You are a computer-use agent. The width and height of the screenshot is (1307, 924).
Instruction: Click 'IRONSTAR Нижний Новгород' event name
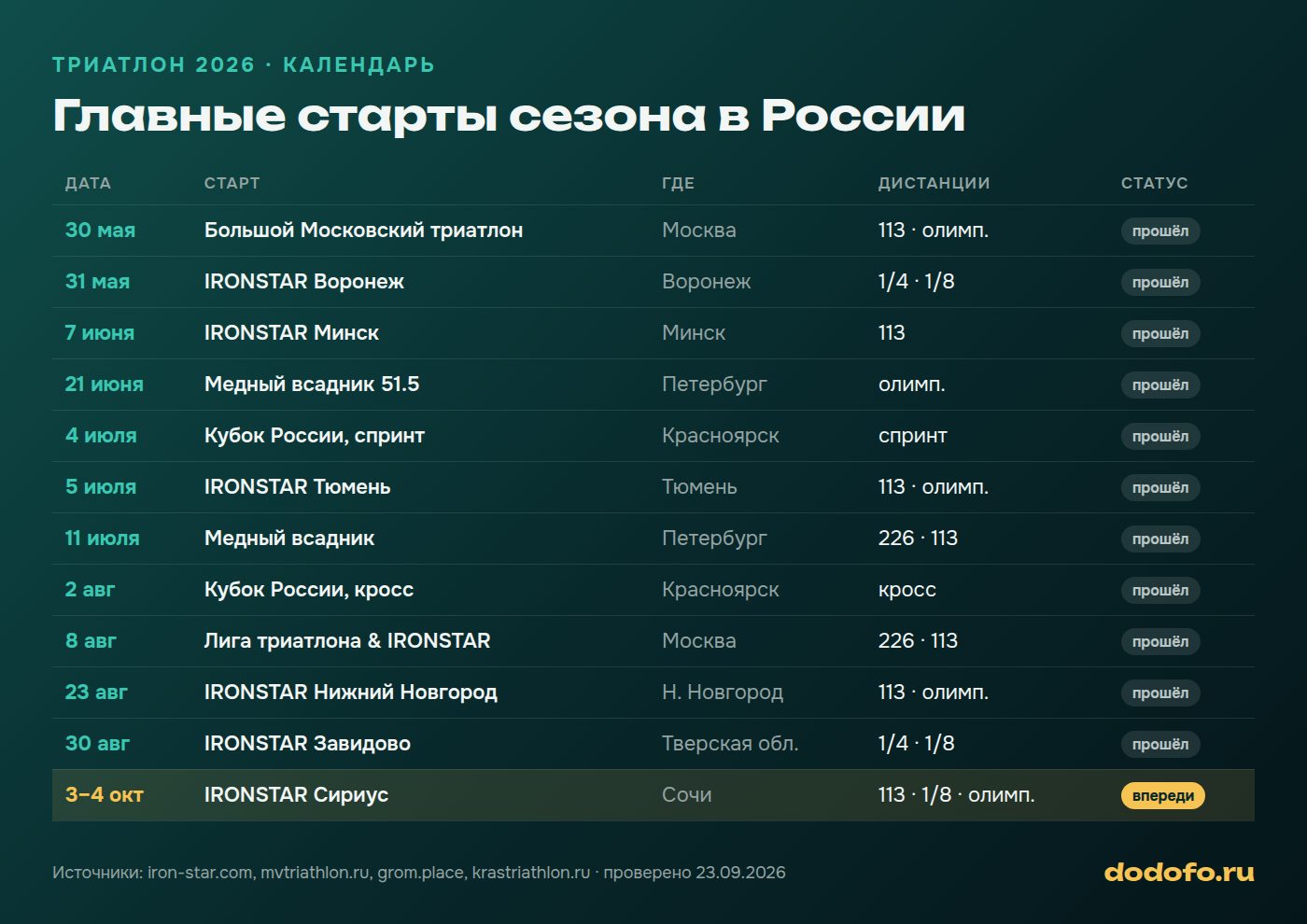pyautogui.click(x=351, y=693)
